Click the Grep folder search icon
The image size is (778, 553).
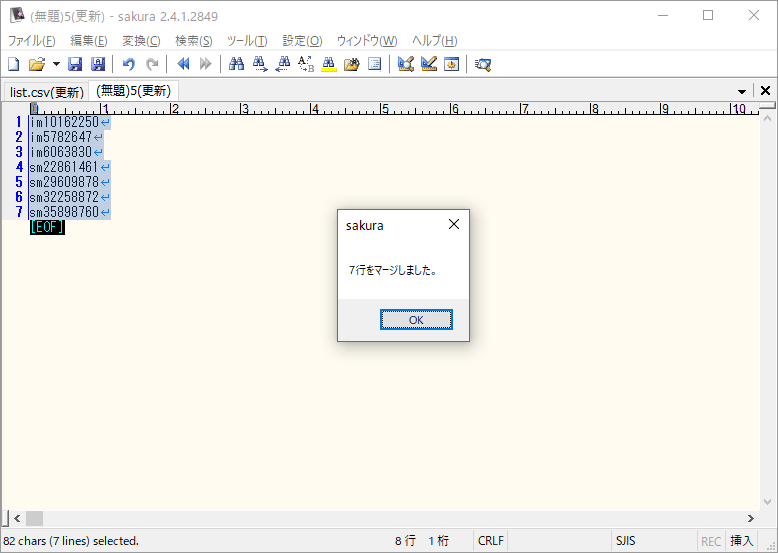351,64
